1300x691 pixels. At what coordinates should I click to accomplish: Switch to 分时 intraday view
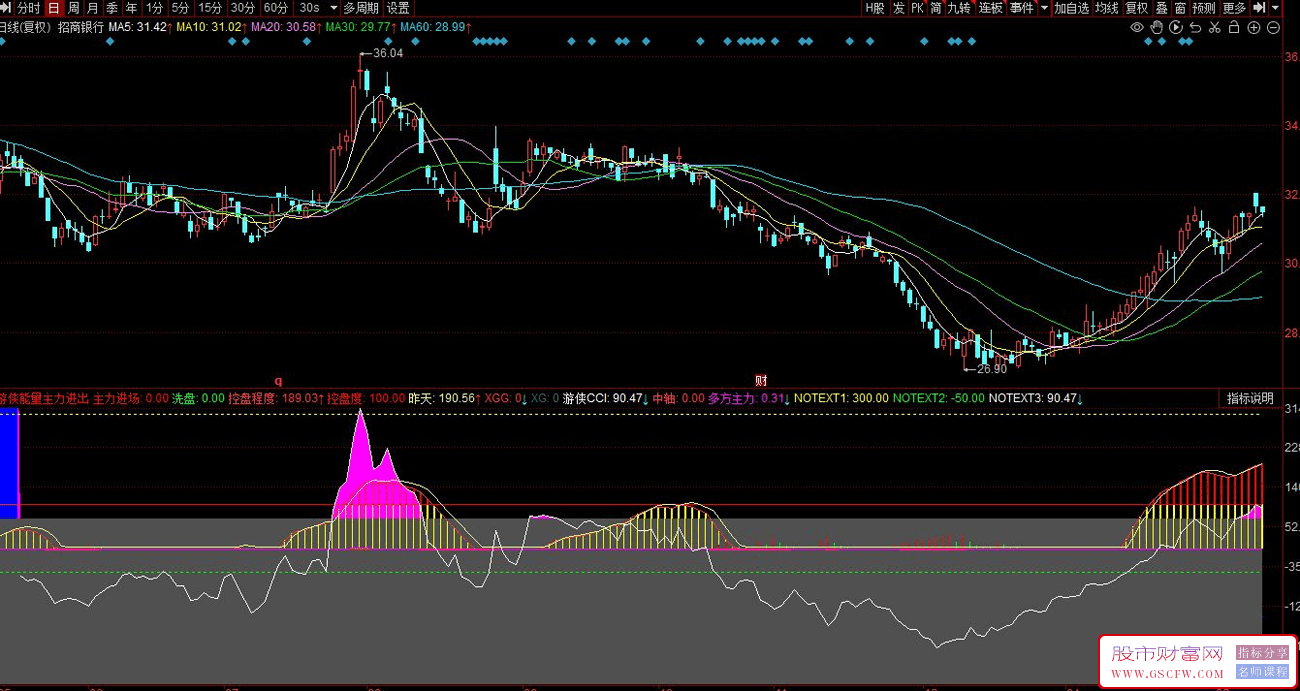29,7
